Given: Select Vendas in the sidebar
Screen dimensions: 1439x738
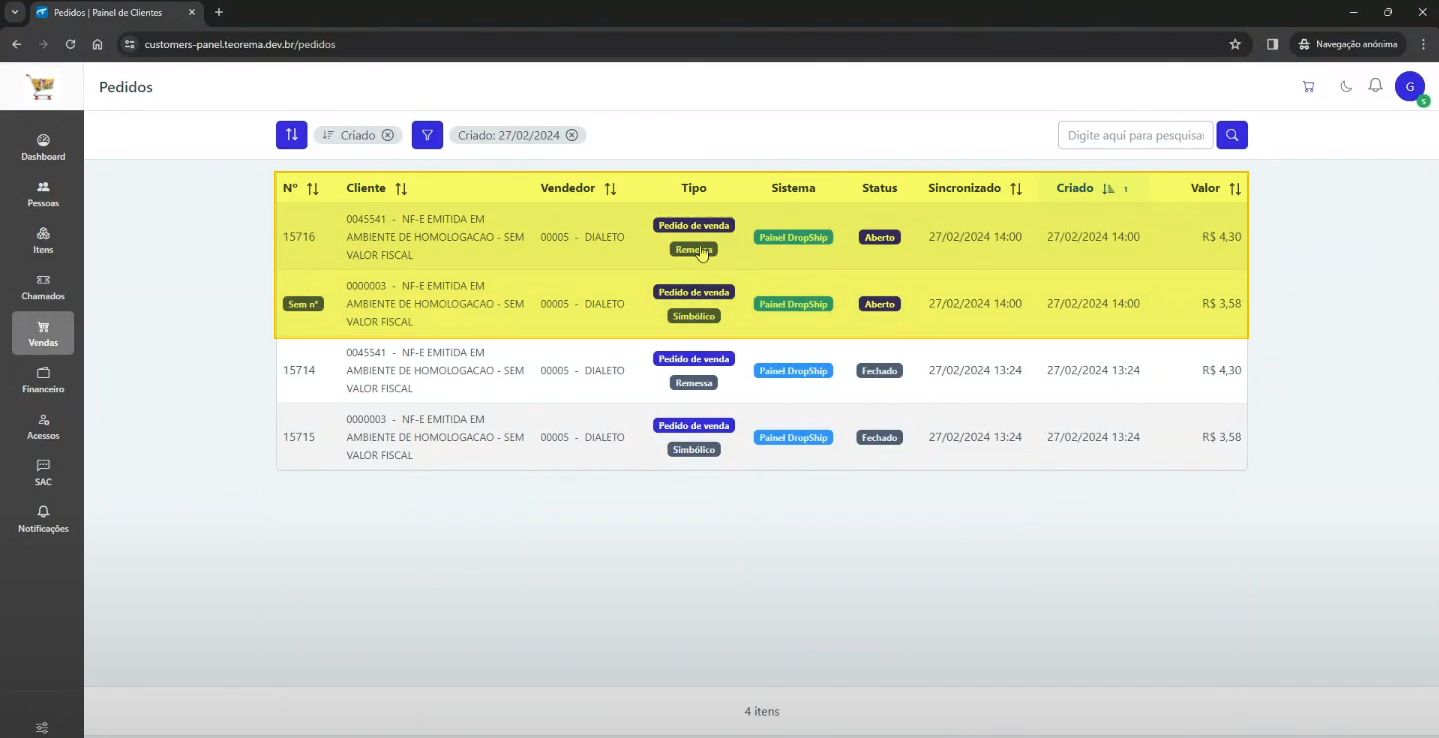Looking at the screenshot, I should [x=43, y=333].
